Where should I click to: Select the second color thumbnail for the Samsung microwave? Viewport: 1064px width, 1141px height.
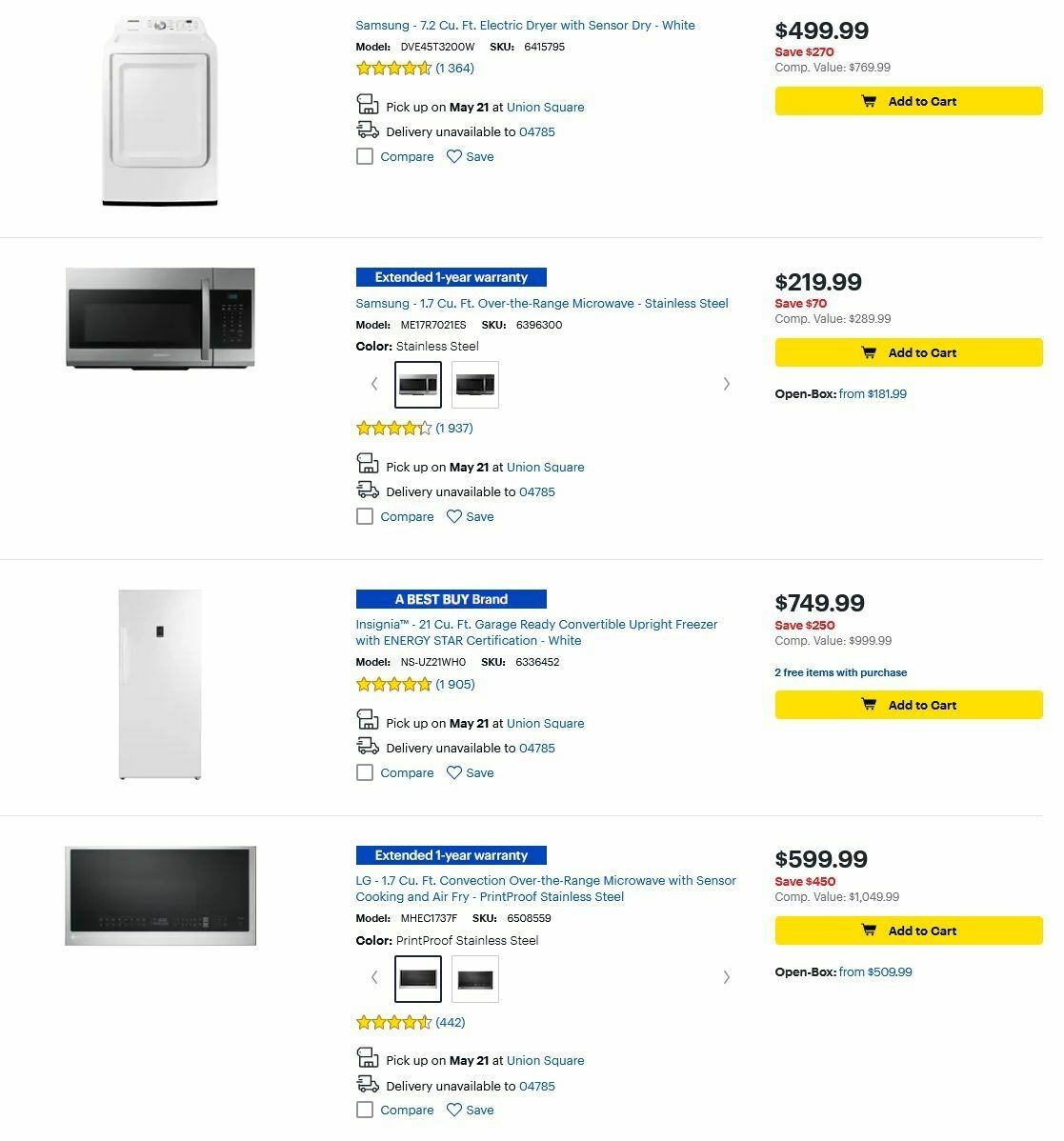pyautogui.click(x=474, y=384)
